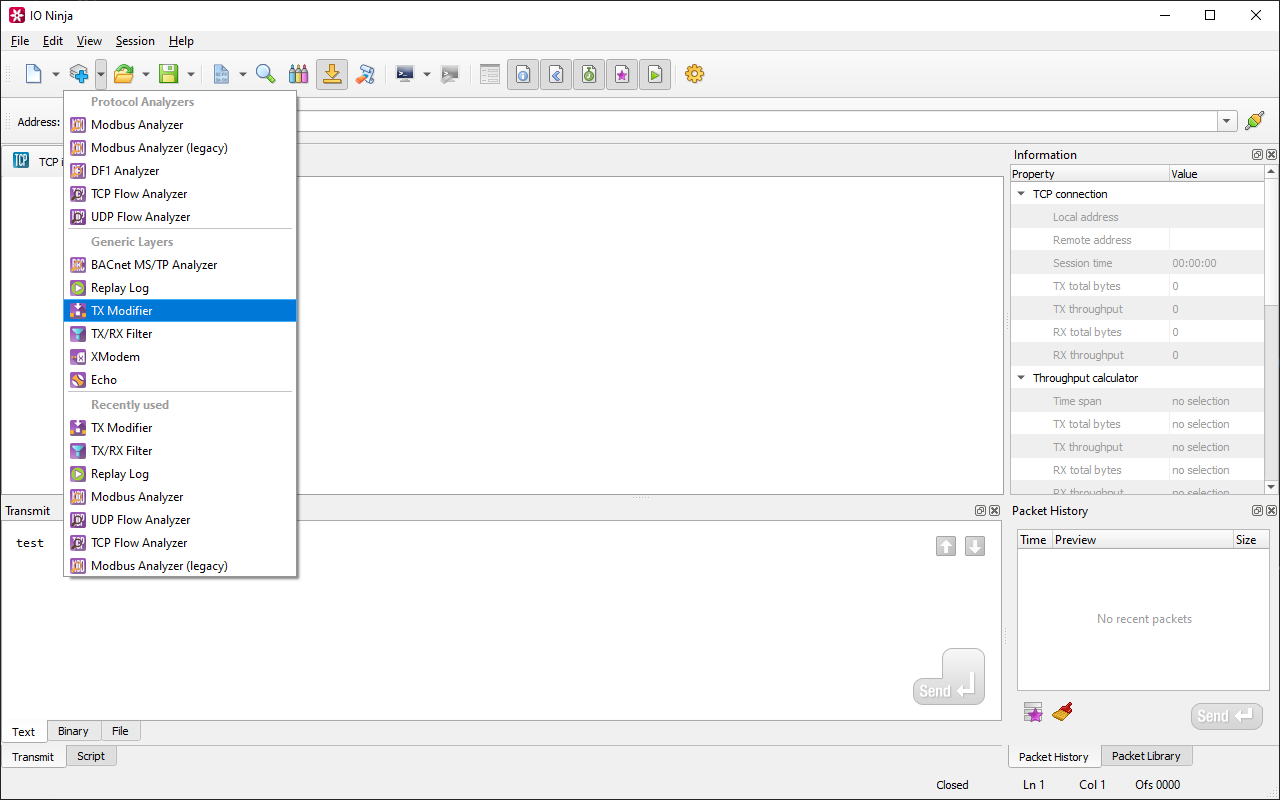
Task: Open the Session menu
Action: (x=135, y=41)
